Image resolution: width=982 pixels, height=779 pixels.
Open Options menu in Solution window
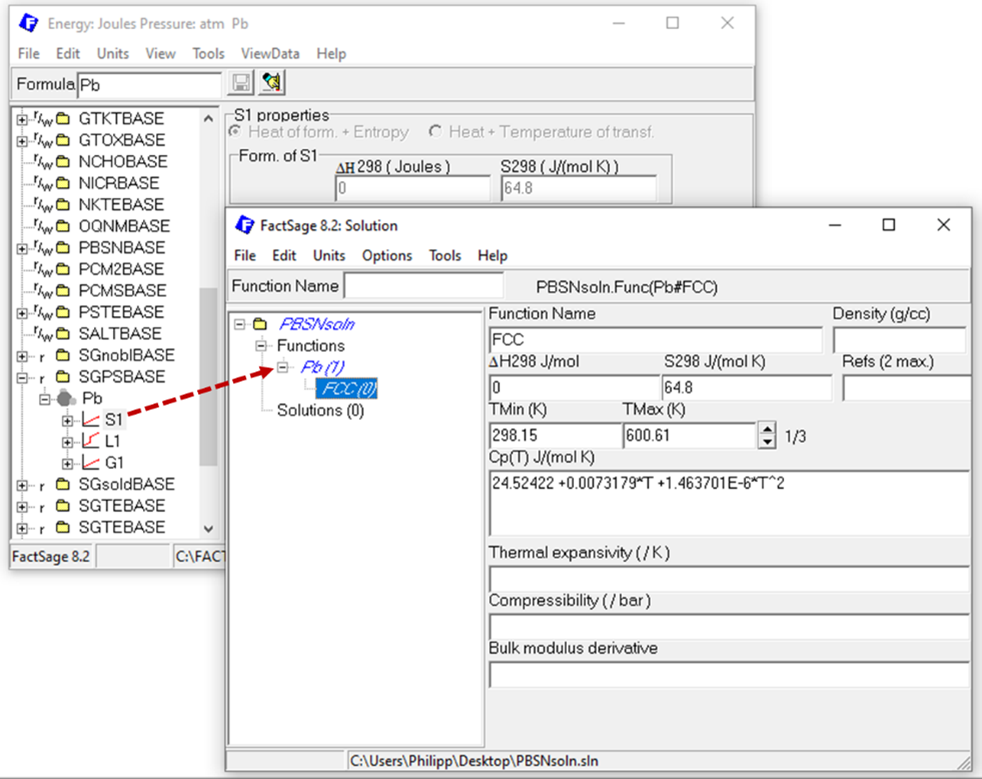387,255
